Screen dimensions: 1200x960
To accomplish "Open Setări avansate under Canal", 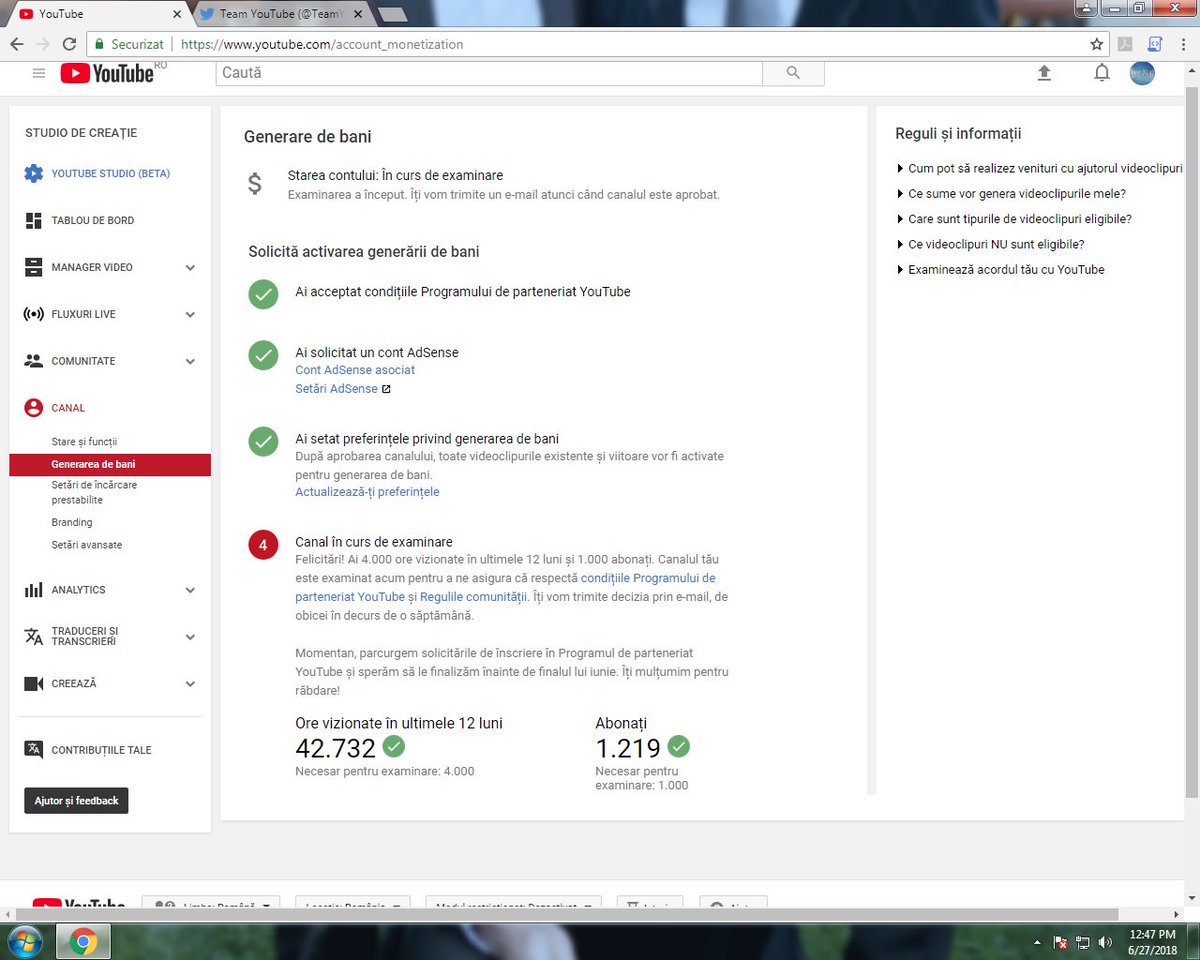I will pyautogui.click(x=87, y=545).
